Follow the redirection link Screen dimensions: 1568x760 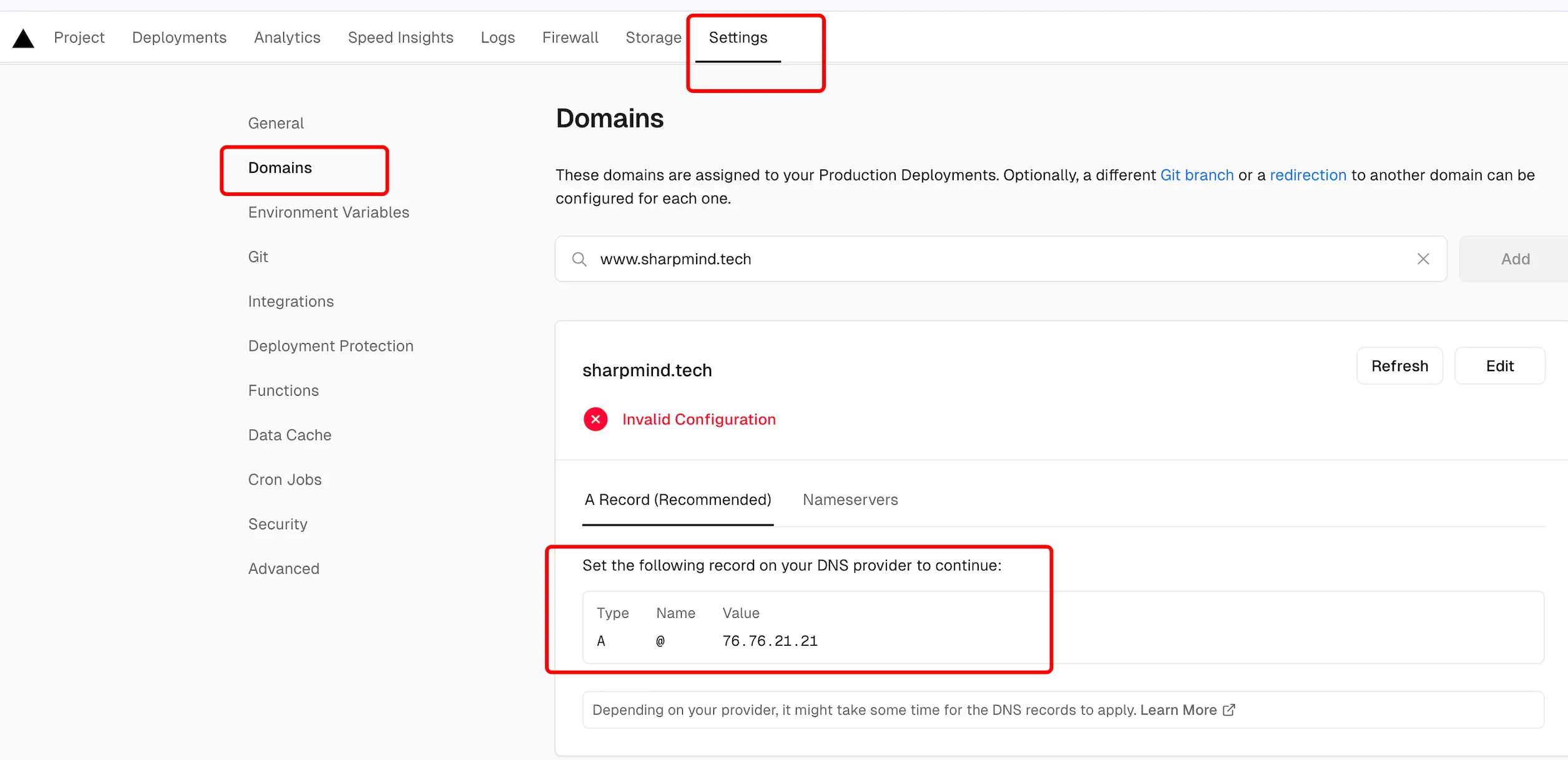tap(1308, 175)
